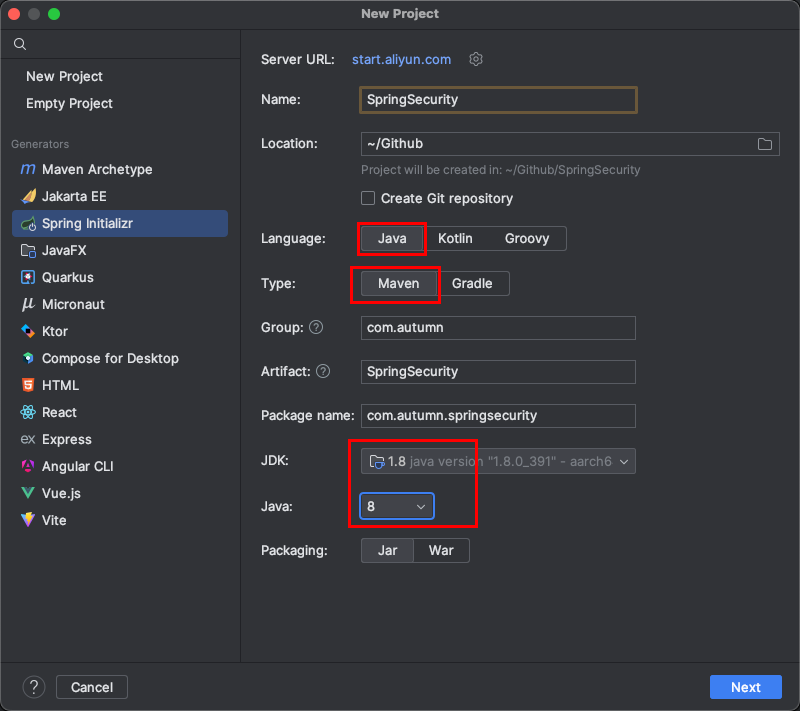Choose War packaging option
This screenshot has width=800, height=711.
pyautogui.click(x=441, y=551)
